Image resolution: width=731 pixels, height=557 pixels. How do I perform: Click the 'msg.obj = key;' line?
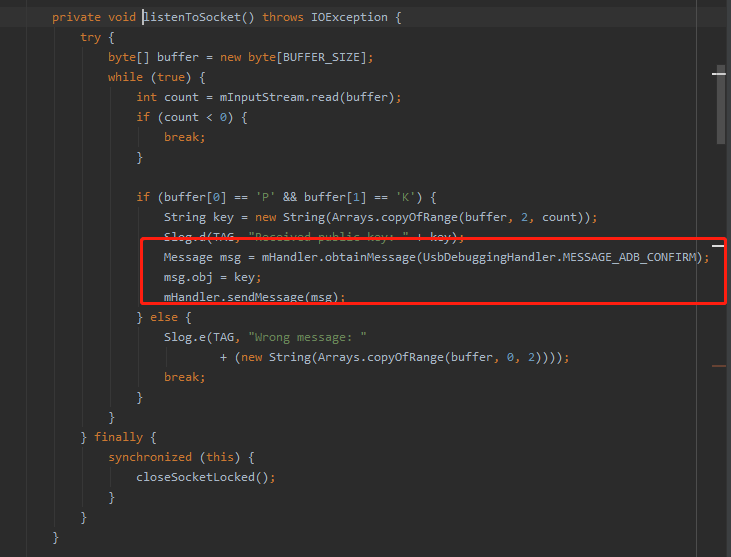(213, 278)
